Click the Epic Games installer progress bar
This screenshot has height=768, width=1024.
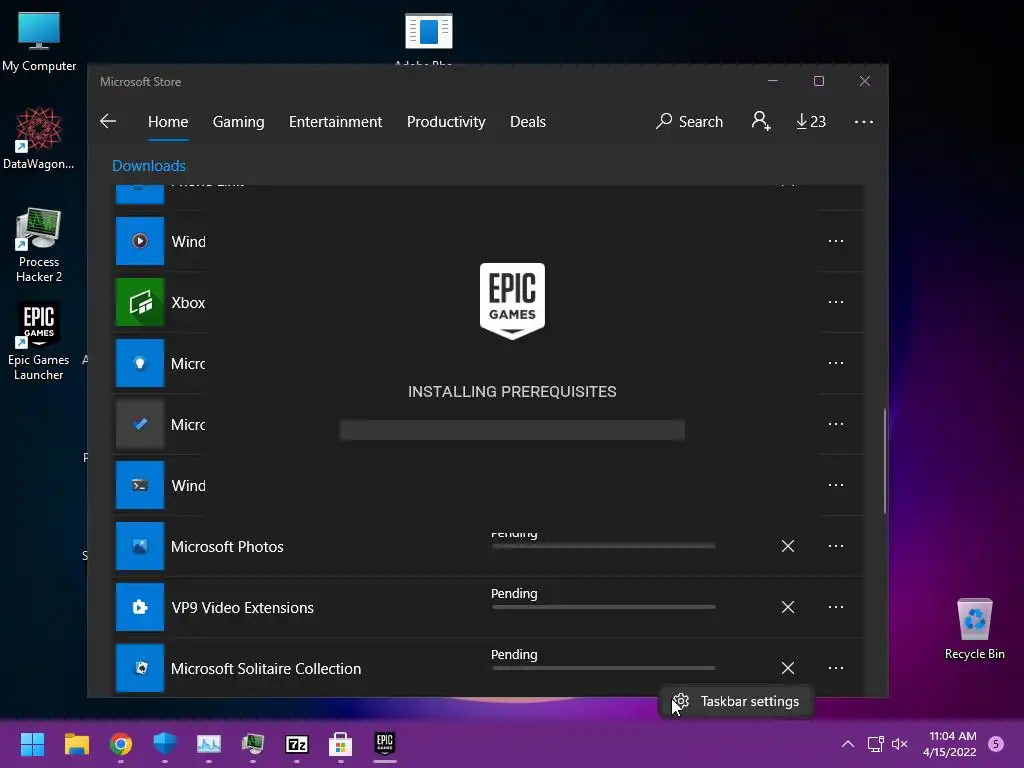click(x=512, y=430)
